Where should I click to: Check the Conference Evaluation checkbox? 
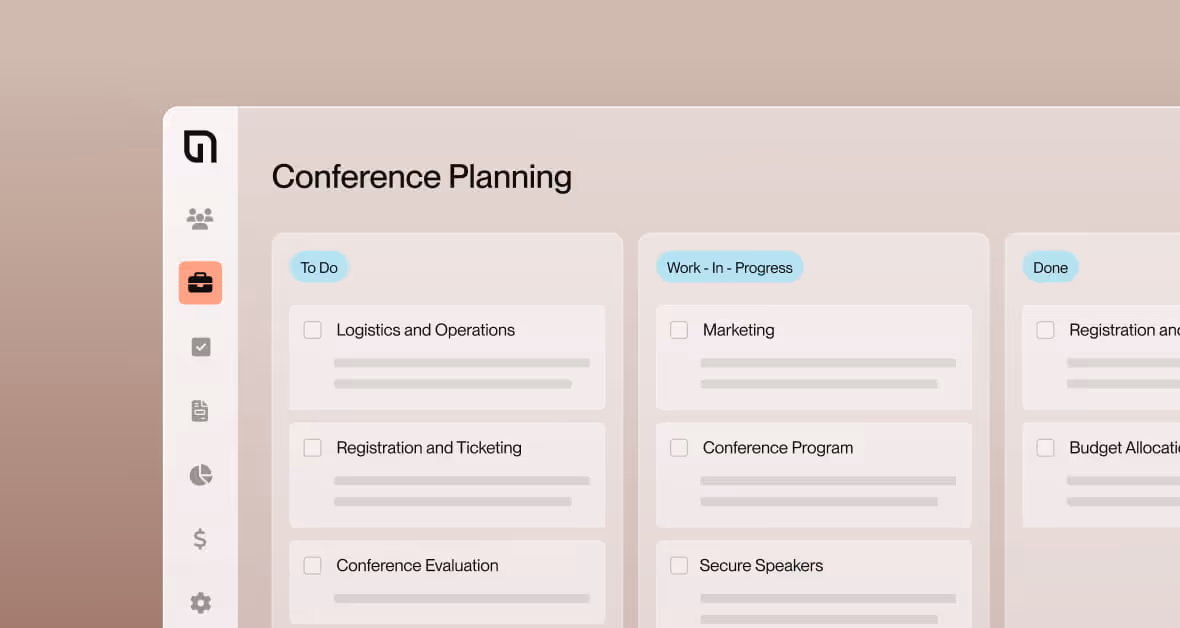click(312, 565)
